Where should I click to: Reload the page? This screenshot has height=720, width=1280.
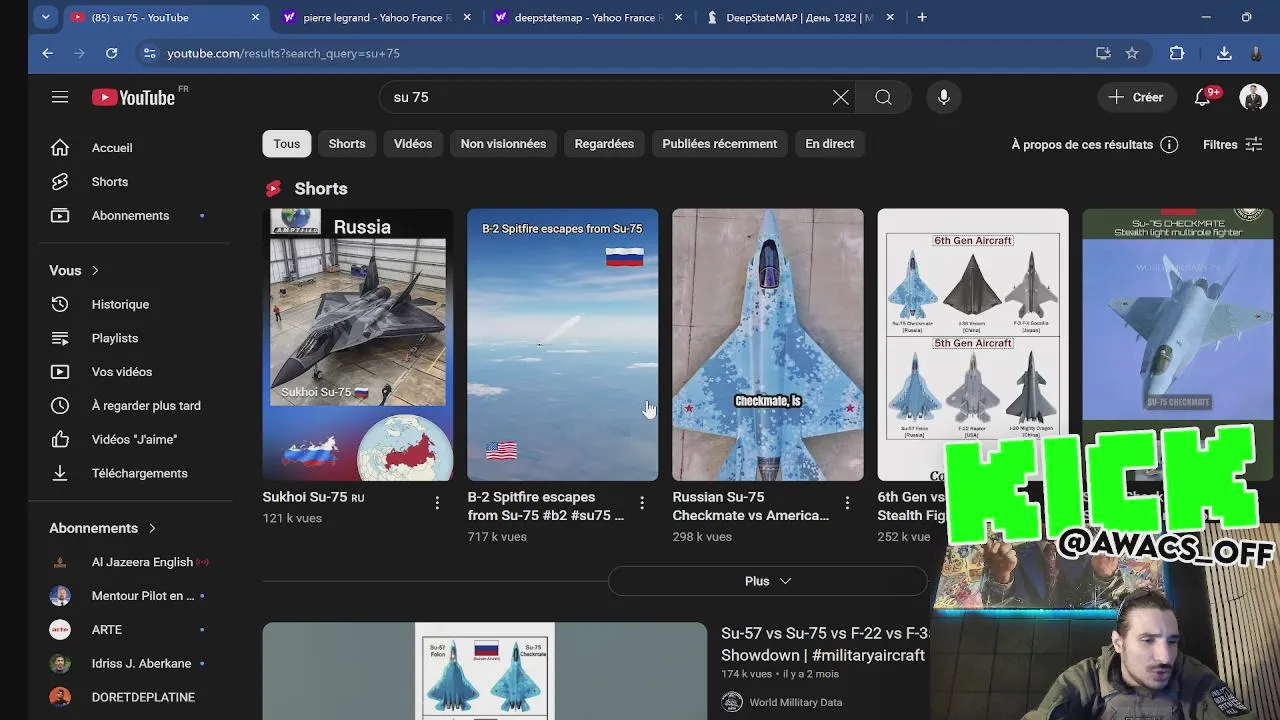point(111,53)
